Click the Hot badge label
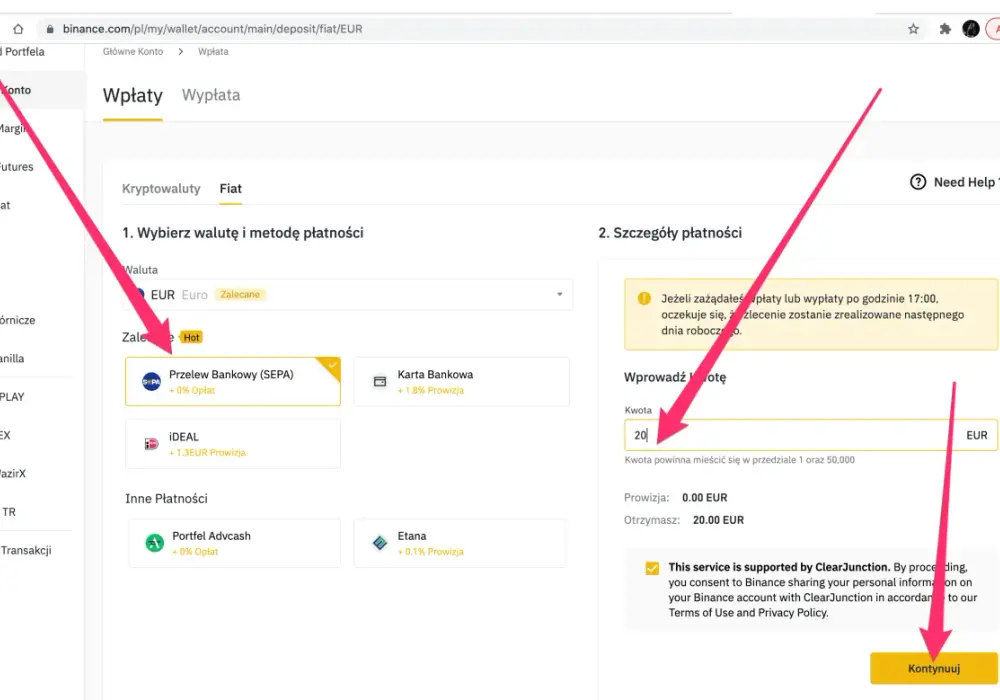This screenshot has width=1000, height=700. [x=191, y=337]
